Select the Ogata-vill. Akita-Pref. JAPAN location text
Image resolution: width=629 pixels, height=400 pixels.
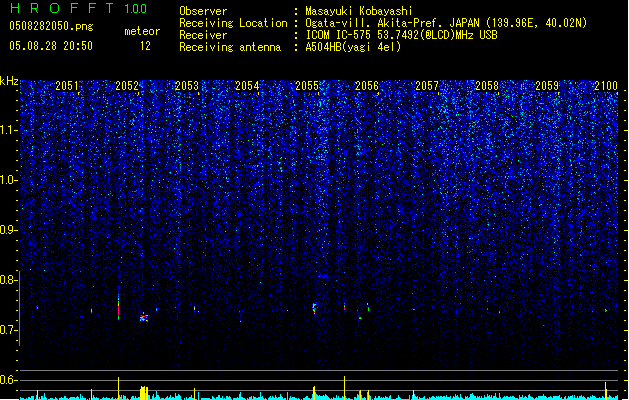click(x=446, y=23)
